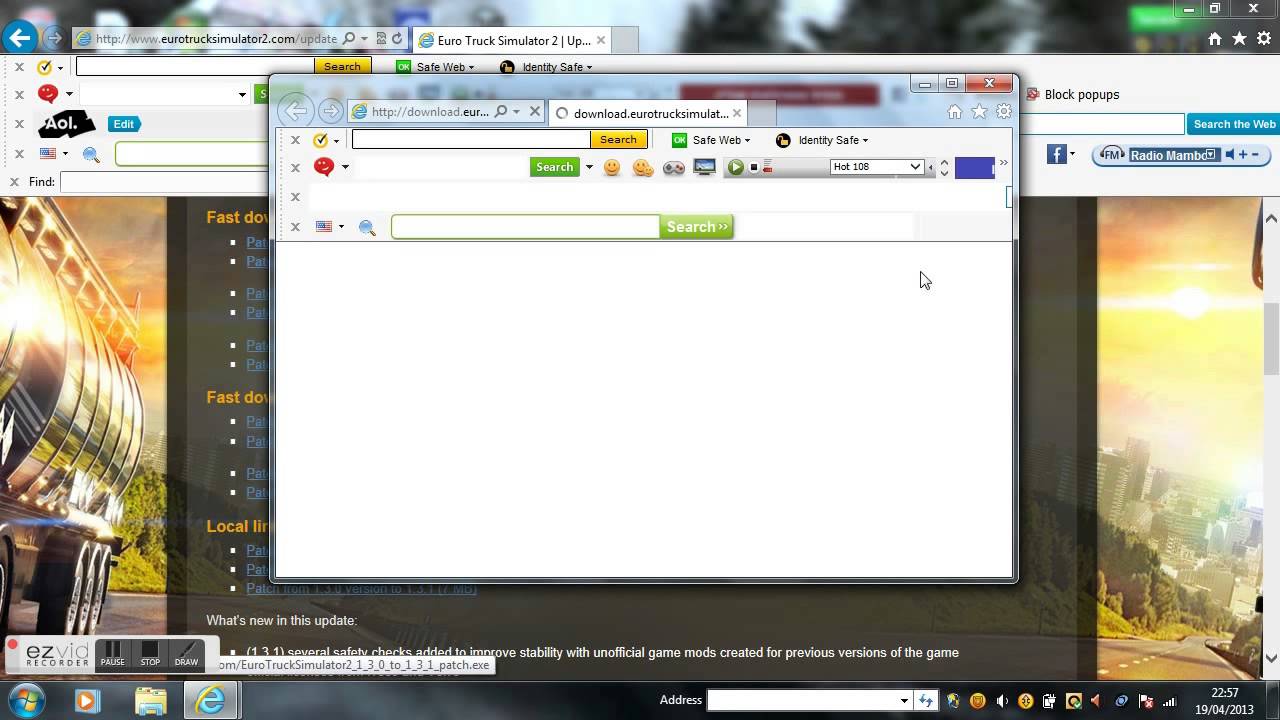Viewport: 1280px width, 720px height.
Task: Click the Identity Safe icon in front window
Action: click(783, 140)
